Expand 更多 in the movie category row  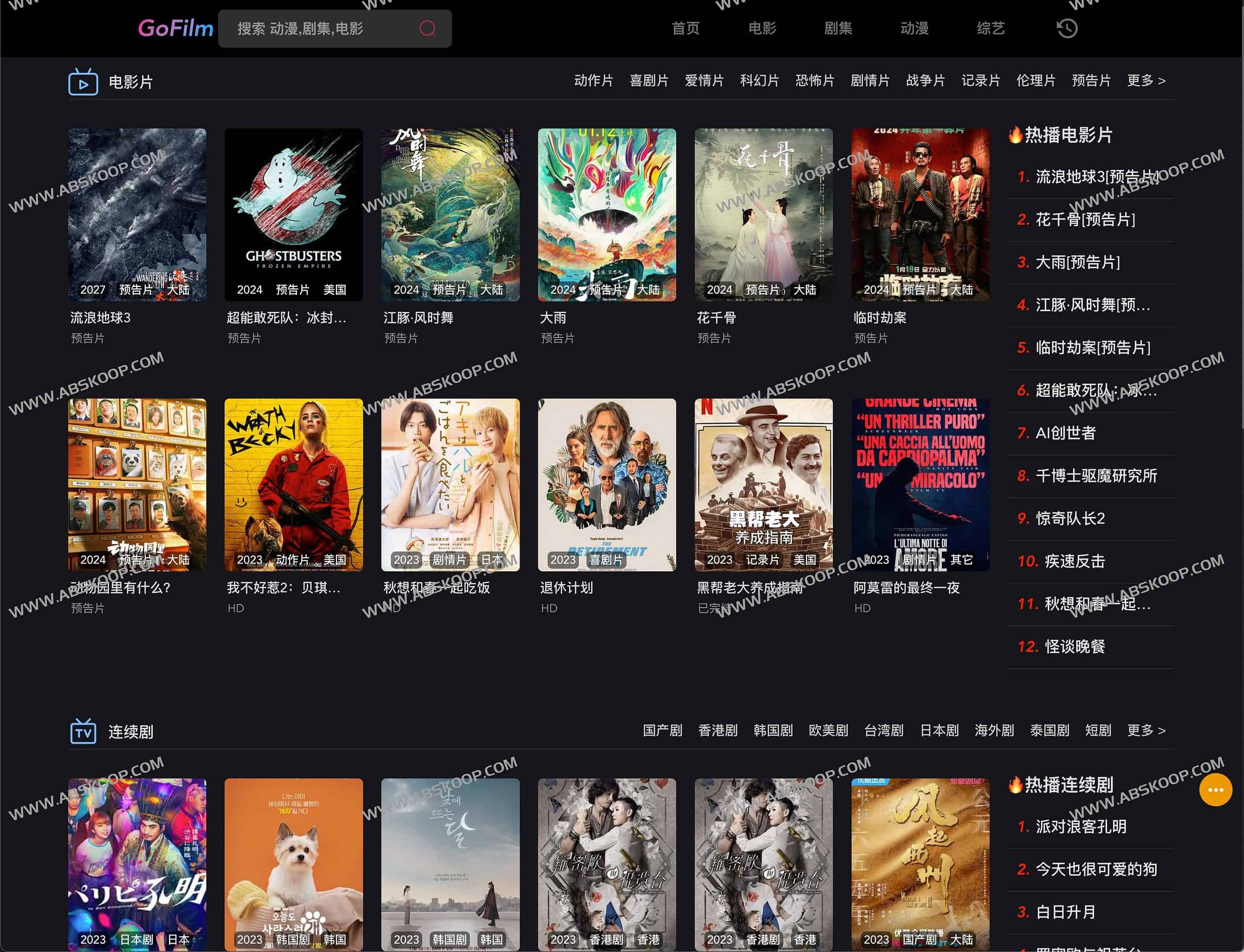pos(1146,81)
